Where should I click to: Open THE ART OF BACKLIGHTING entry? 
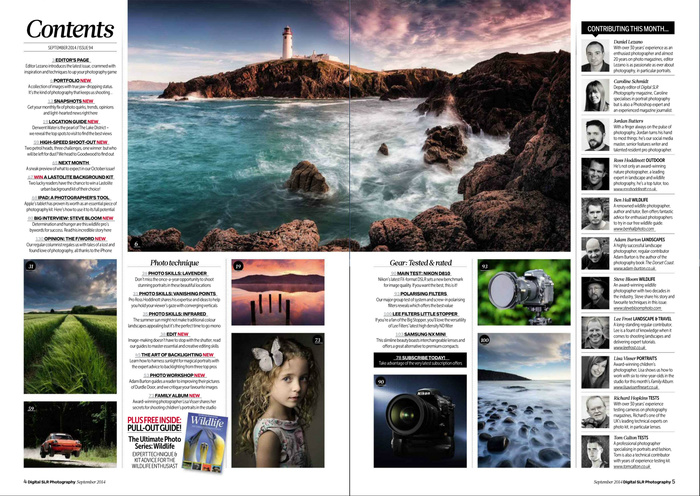pyautogui.click(x=175, y=354)
